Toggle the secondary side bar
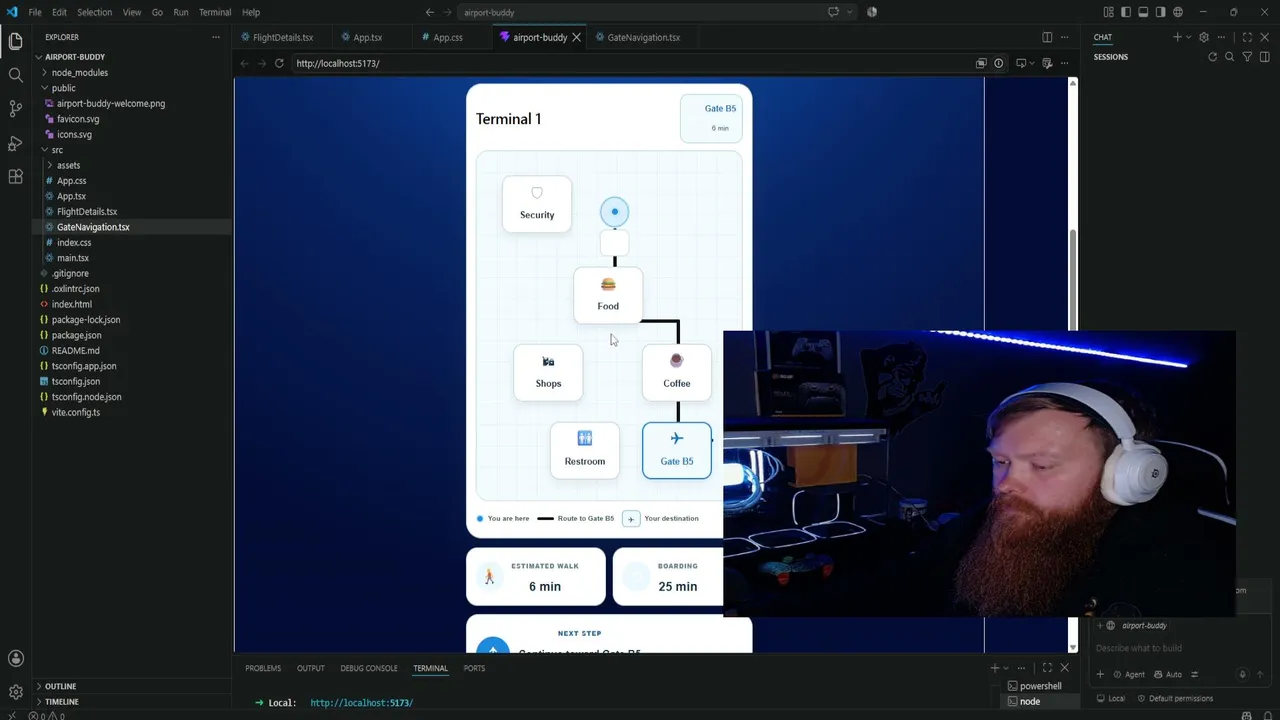The image size is (1280, 720). point(1160,12)
